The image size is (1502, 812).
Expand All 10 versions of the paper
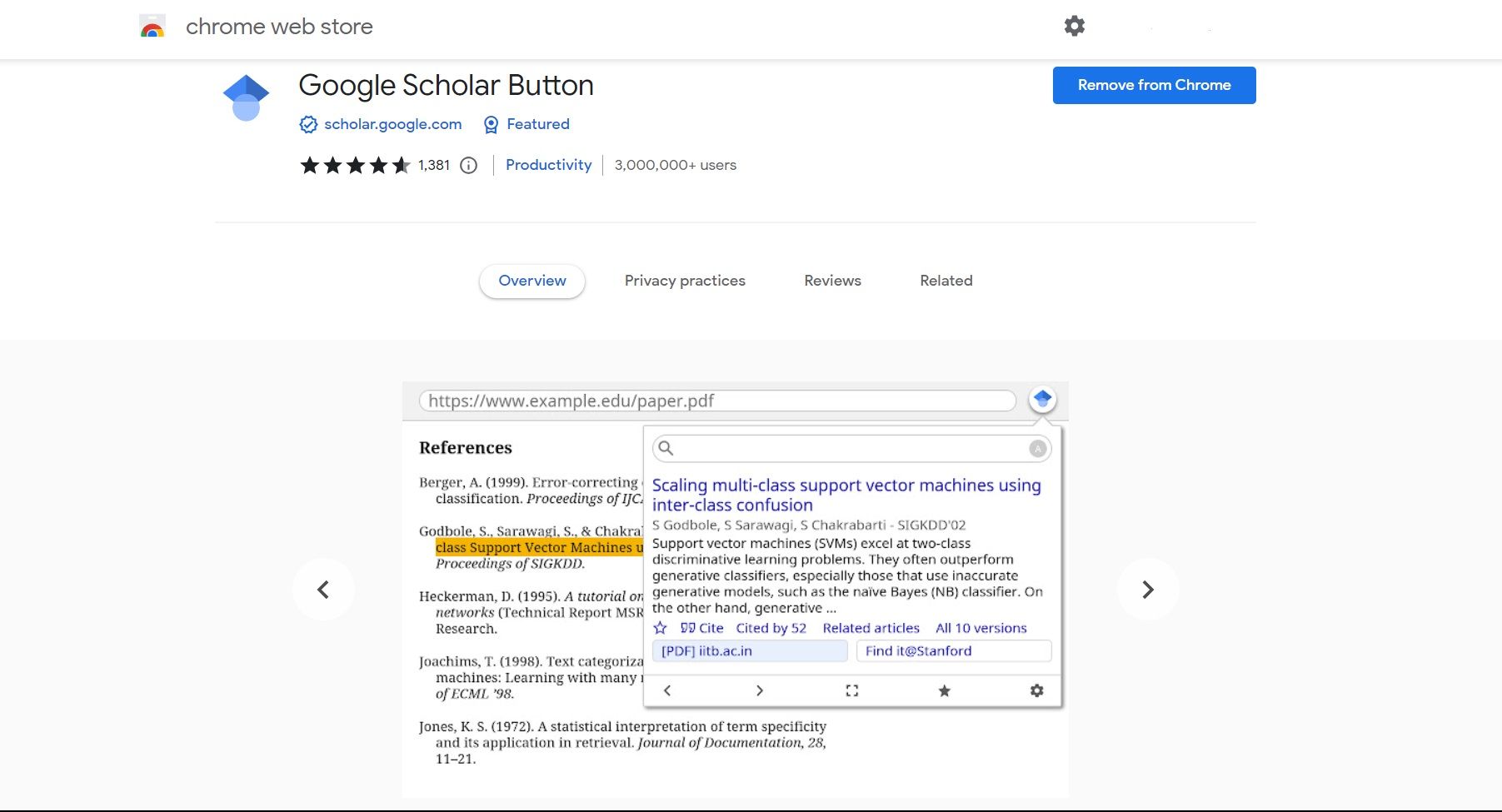981,627
